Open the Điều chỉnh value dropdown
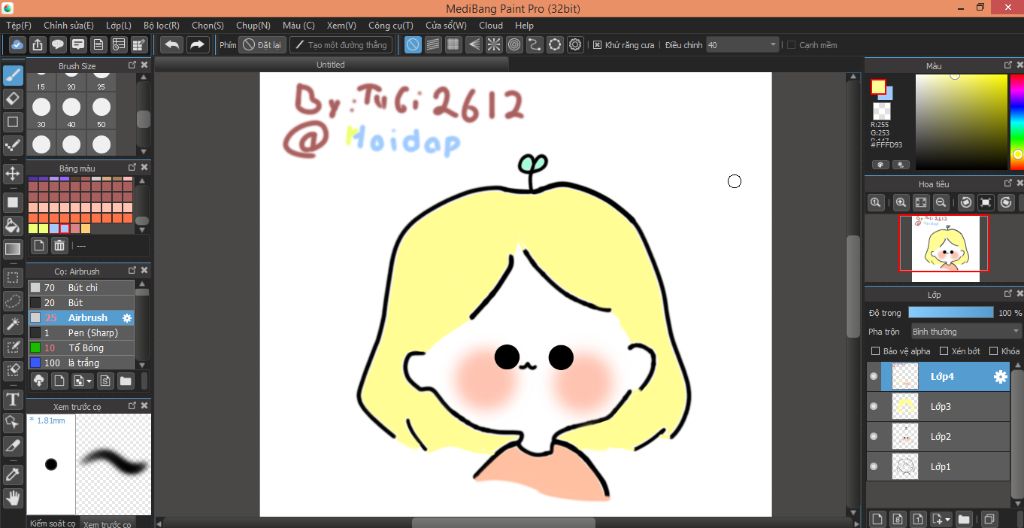Viewport: 1024px width, 528px height. pyautogui.click(x=743, y=45)
